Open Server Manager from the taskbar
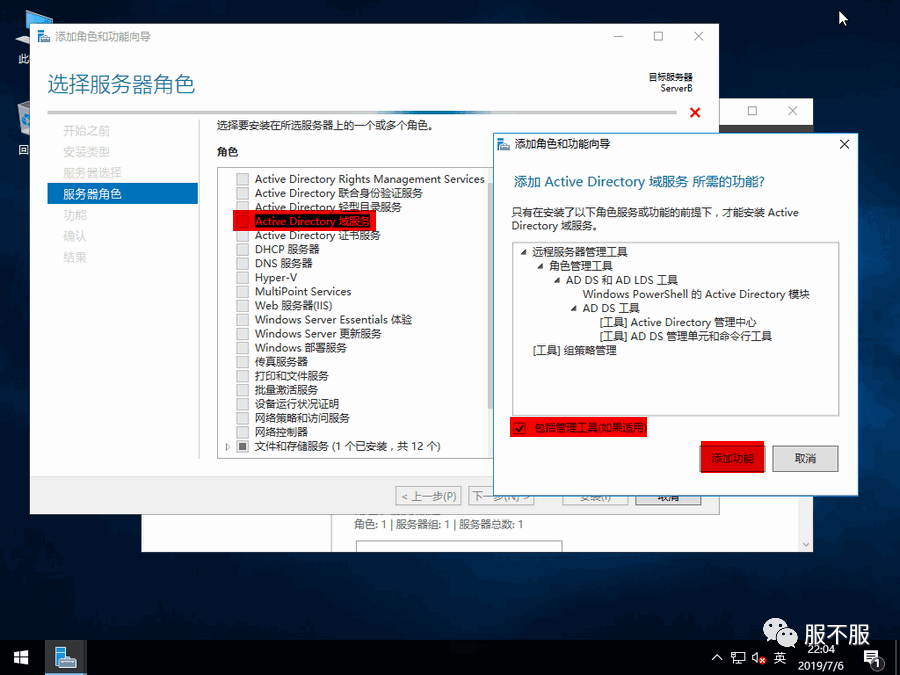900x675 pixels. pos(66,658)
